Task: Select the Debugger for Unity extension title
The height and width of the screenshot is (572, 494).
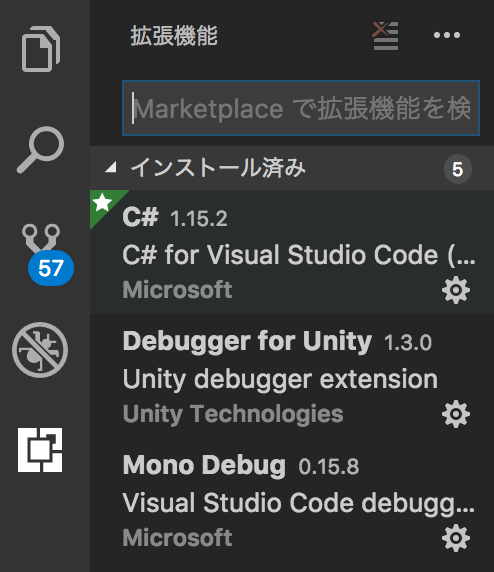Action: tap(247, 342)
